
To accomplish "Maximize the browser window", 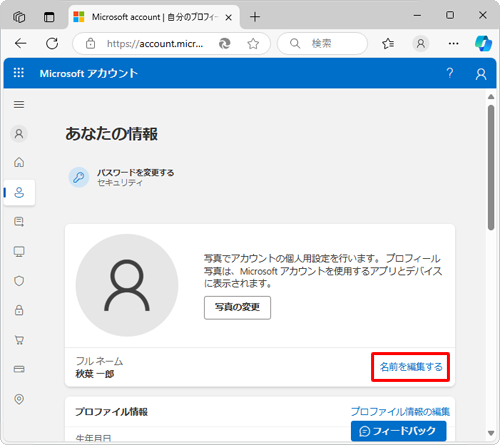I will click(450, 15).
